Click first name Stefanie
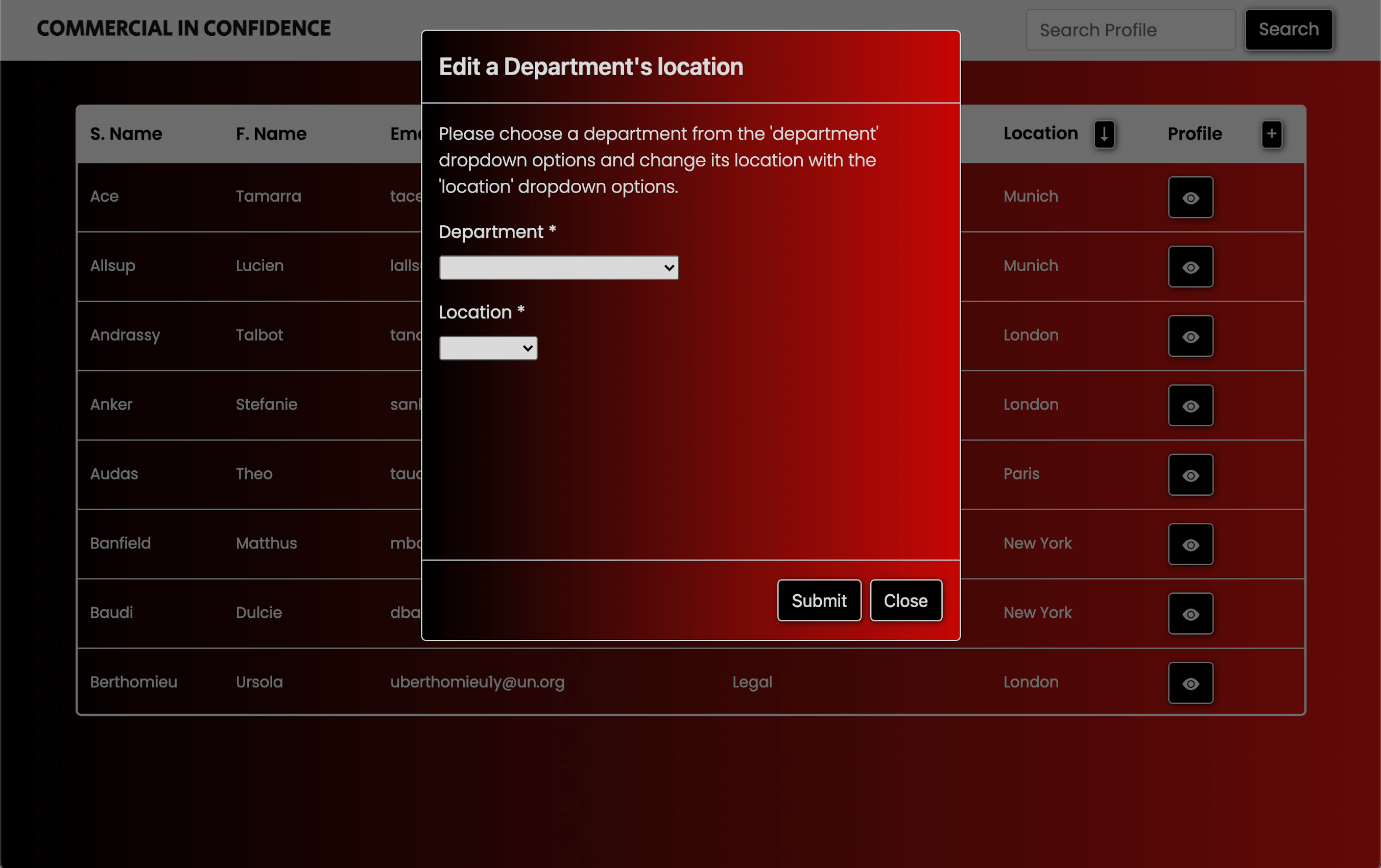Image resolution: width=1381 pixels, height=868 pixels. coord(267,404)
